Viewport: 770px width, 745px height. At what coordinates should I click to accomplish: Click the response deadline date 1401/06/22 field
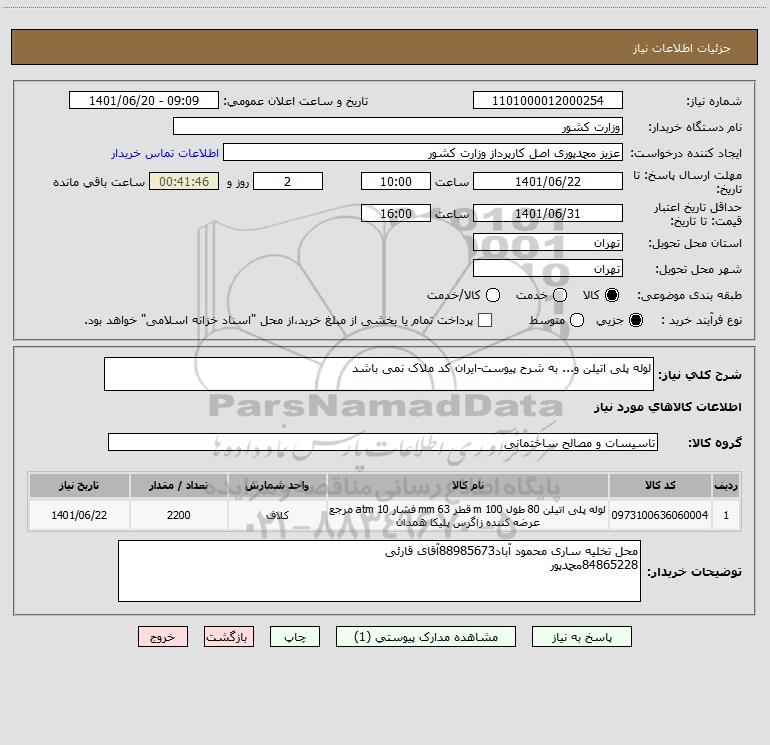coord(548,182)
